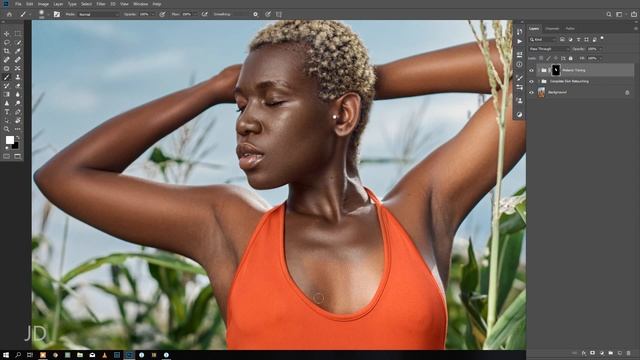Toggle lock transparent pixels
This screenshot has width=640, height=360.
click(541, 58)
